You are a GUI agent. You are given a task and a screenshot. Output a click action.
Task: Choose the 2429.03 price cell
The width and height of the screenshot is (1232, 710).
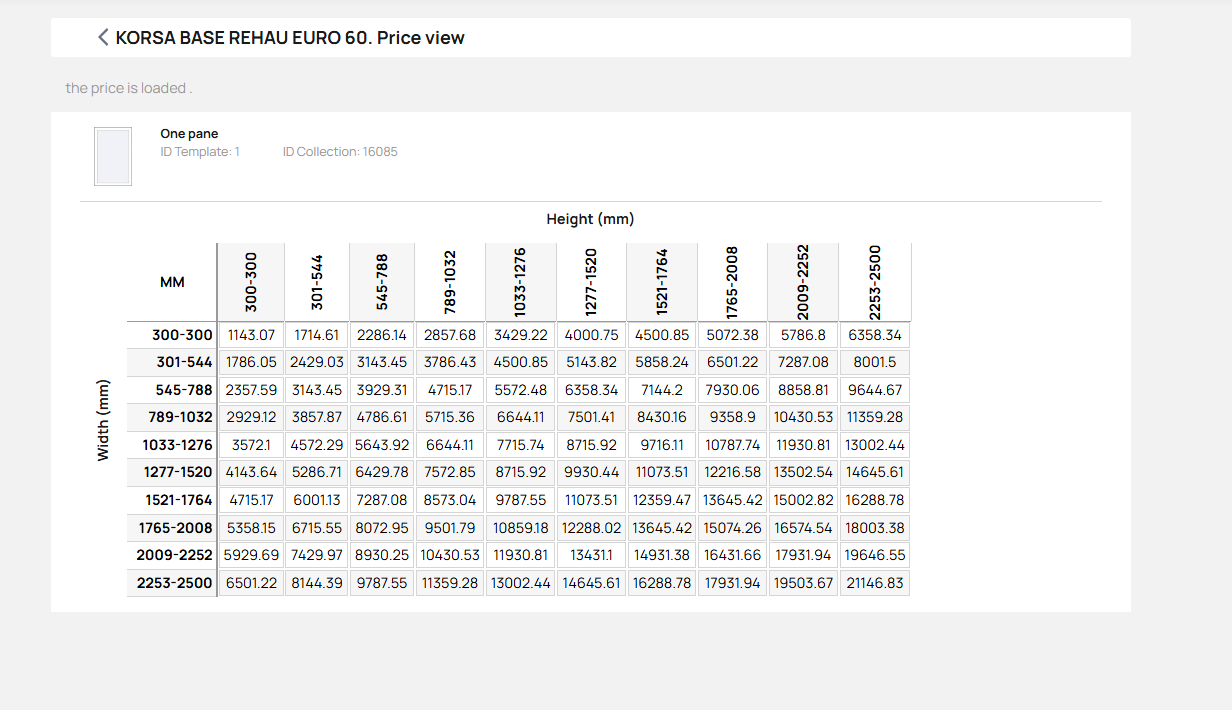point(317,362)
